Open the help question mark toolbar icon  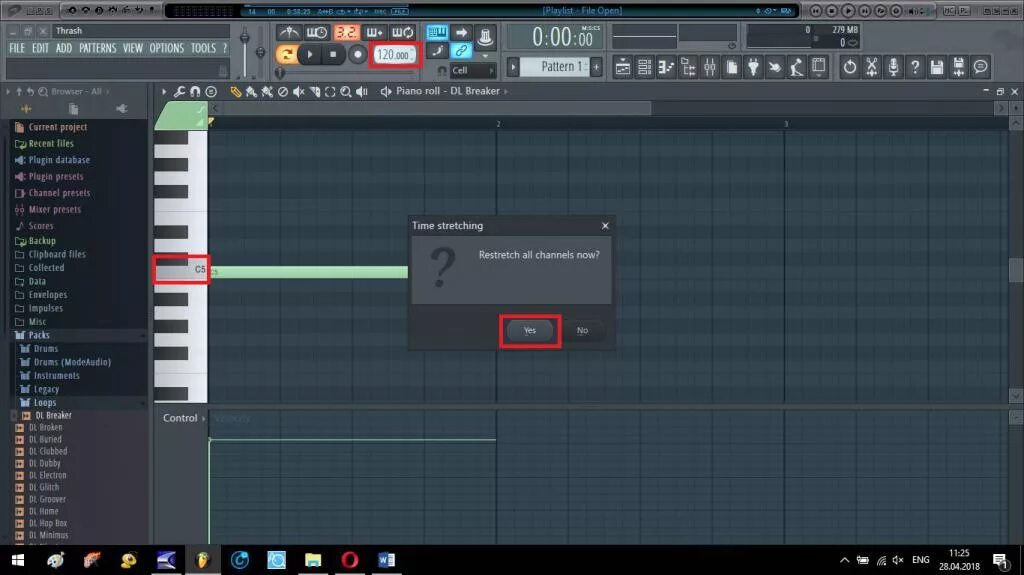tap(915, 67)
